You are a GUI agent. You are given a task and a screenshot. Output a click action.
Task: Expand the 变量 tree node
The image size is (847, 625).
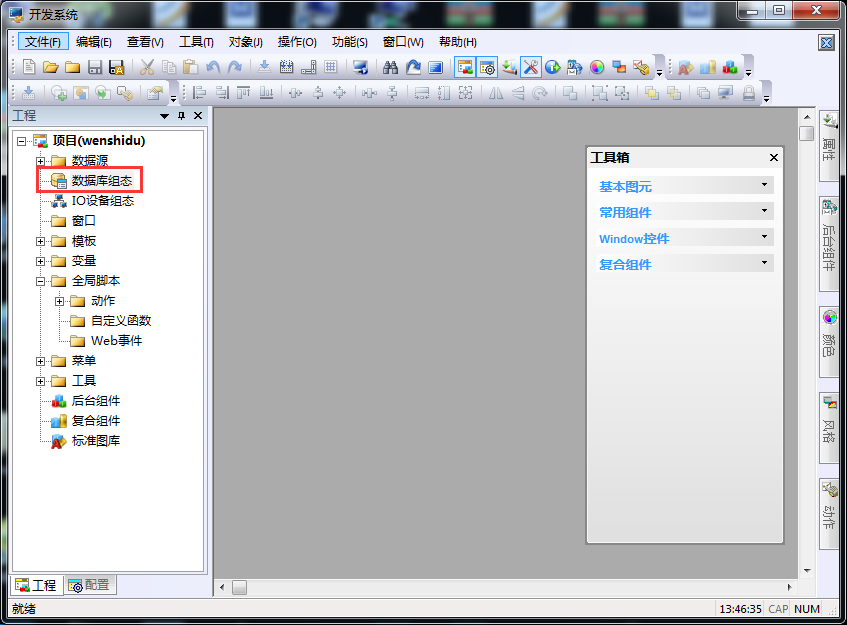click(41, 261)
